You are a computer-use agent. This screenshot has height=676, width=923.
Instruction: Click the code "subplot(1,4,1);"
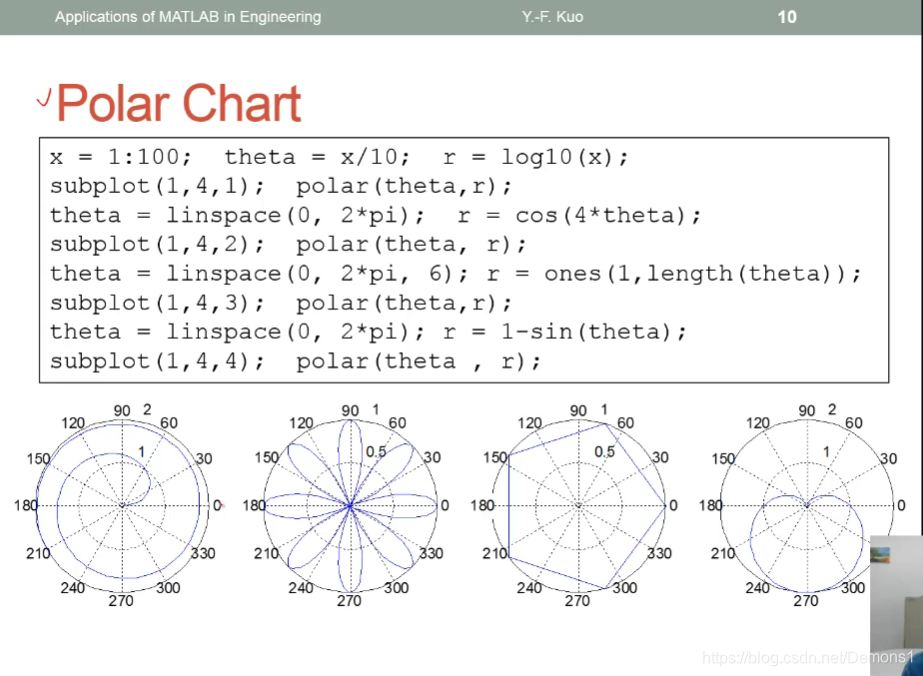[x=157, y=186]
